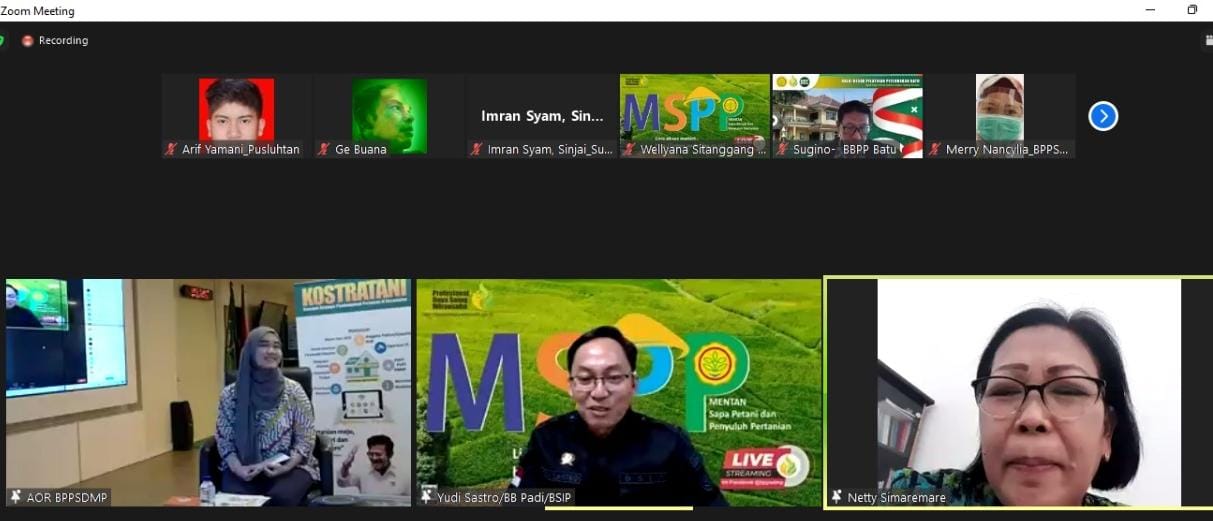Toggle pin on Netty Simaremare video
This screenshot has width=1213, height=521.
click(836, 497)
